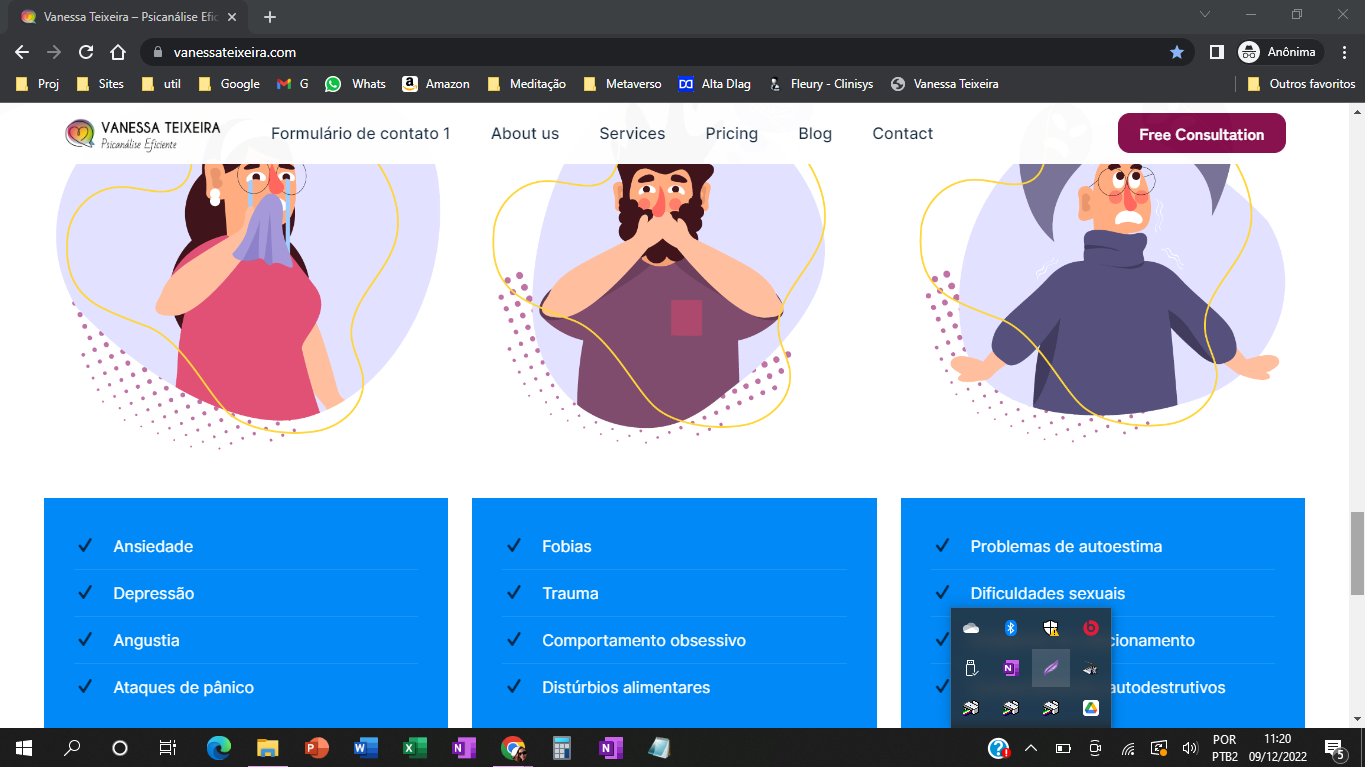1365x767 pixels.
Task: Open the Meditação bookmark folder
Action: point(527,84)
